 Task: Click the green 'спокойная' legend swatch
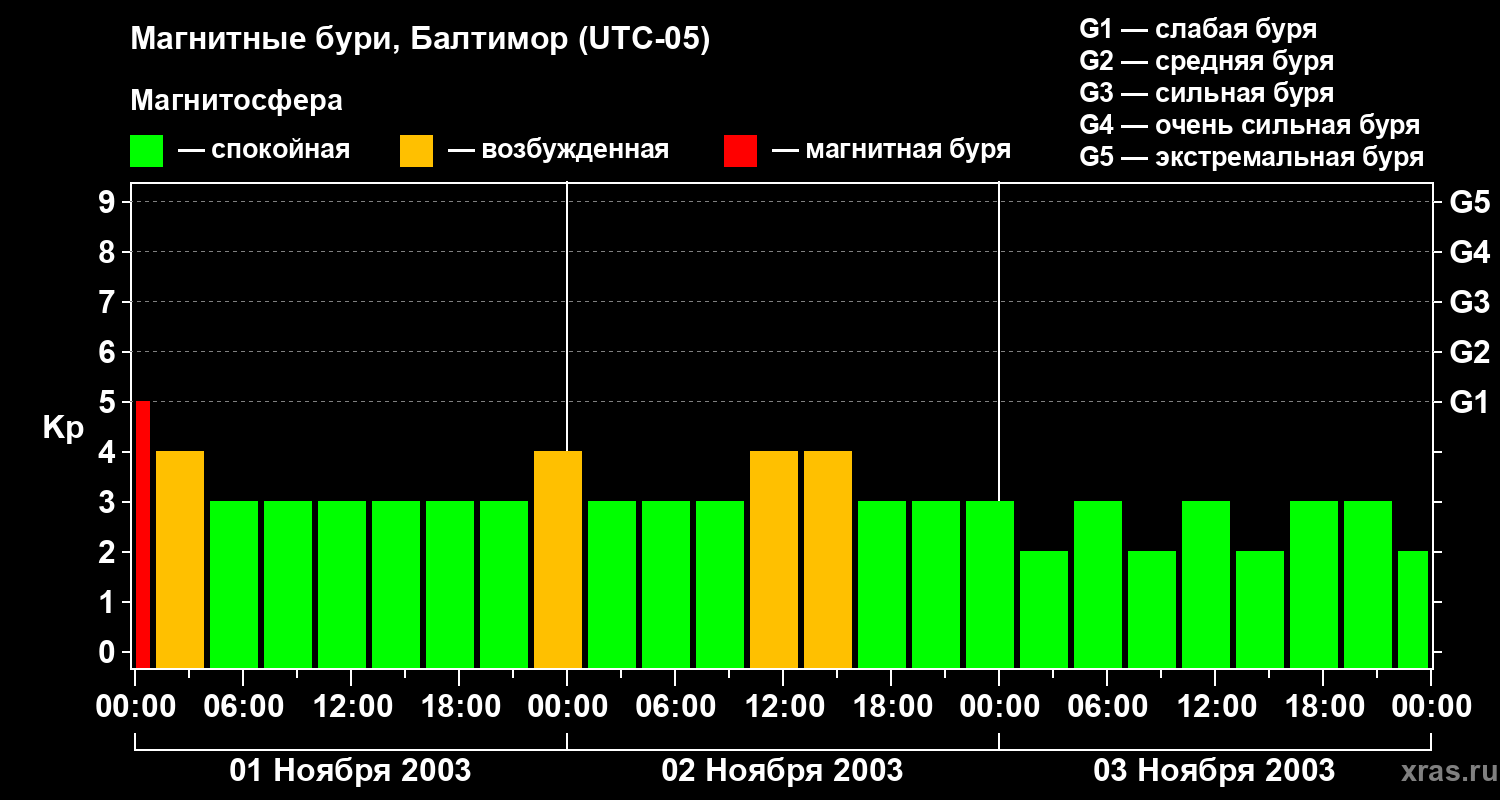146,151
